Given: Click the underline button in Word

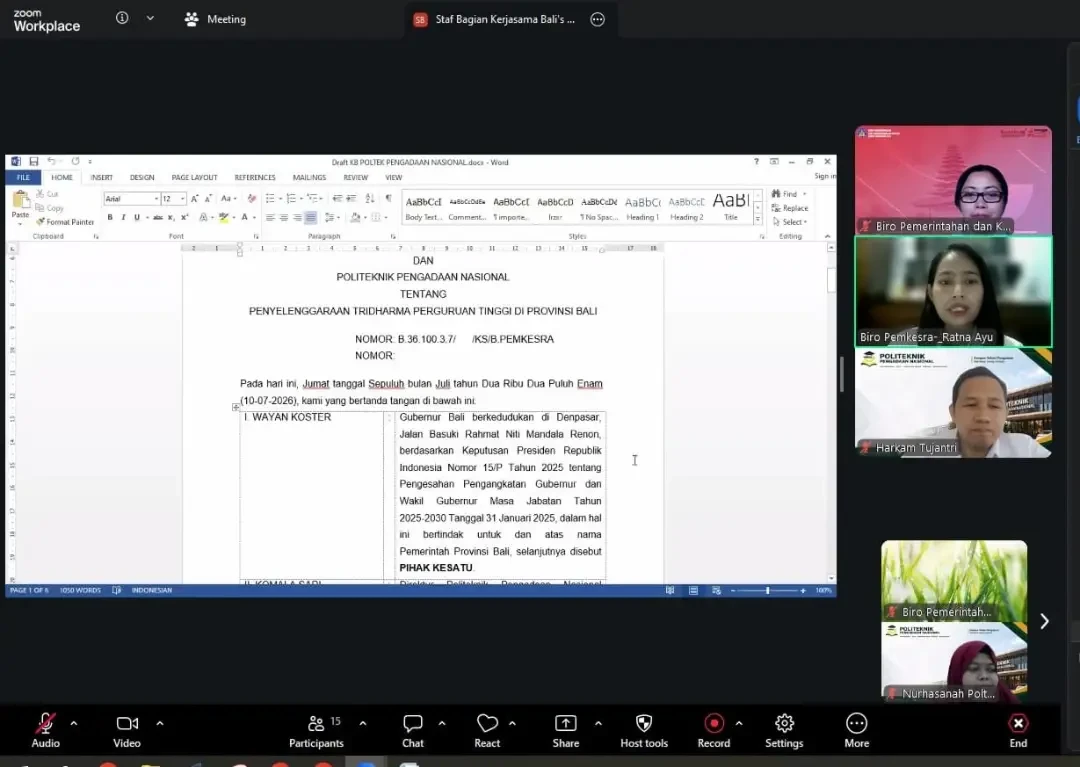Looking at the screenshot, I should click(x=137, y=218).
